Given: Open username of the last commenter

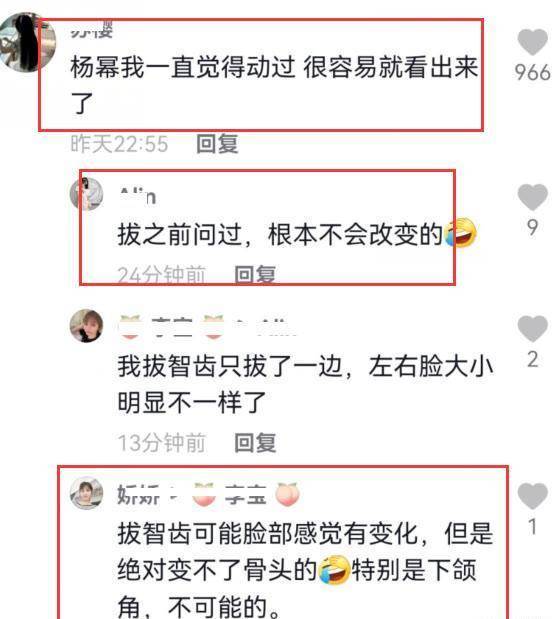Looking at the screenshot, I should coord(209,494).
